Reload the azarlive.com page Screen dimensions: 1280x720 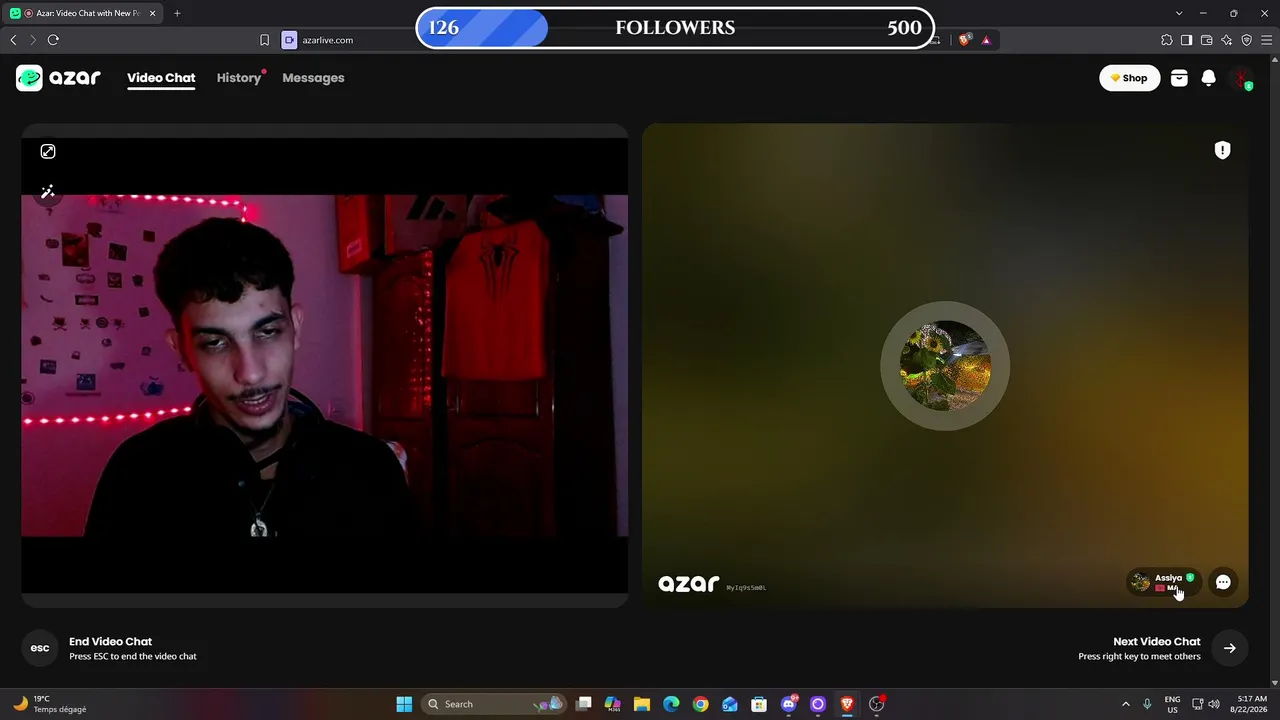pyautogui.click(x=53, y=40)
